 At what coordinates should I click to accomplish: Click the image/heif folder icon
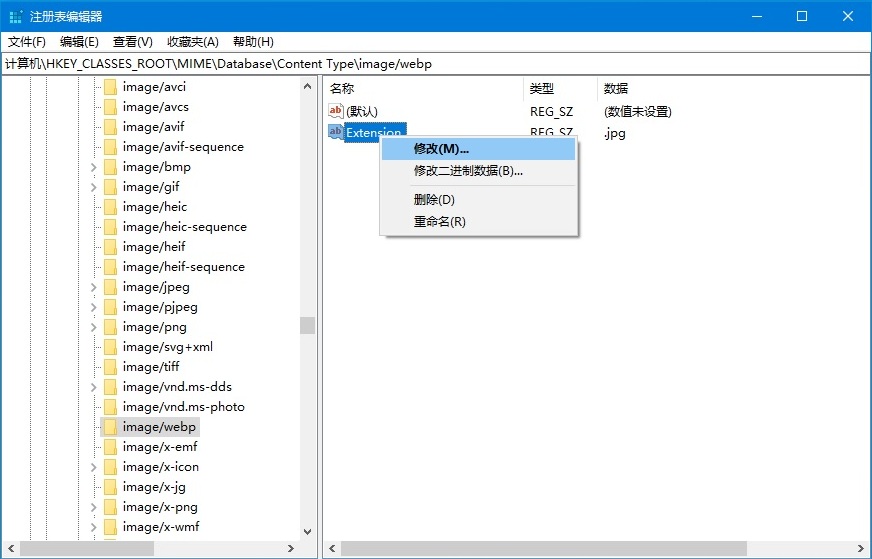pos(110,247)
